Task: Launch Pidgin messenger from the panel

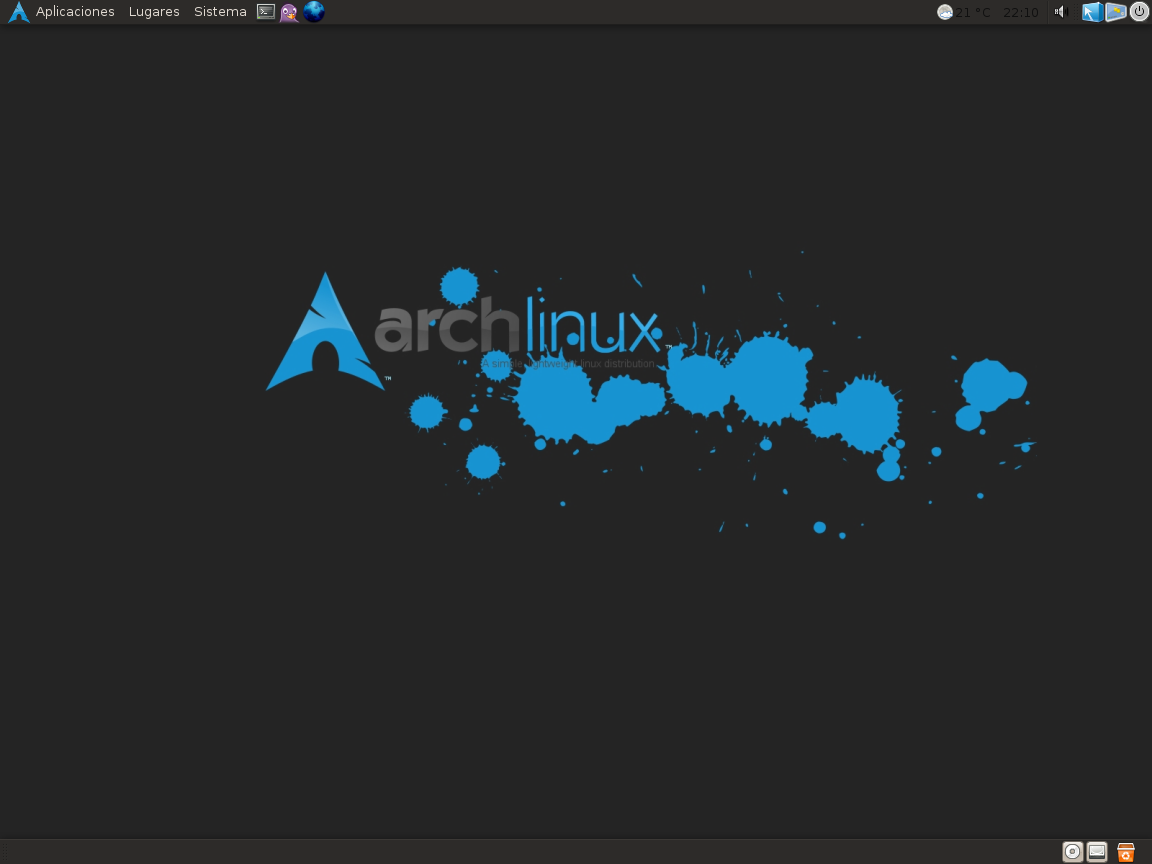Action: tap(289, 12)
